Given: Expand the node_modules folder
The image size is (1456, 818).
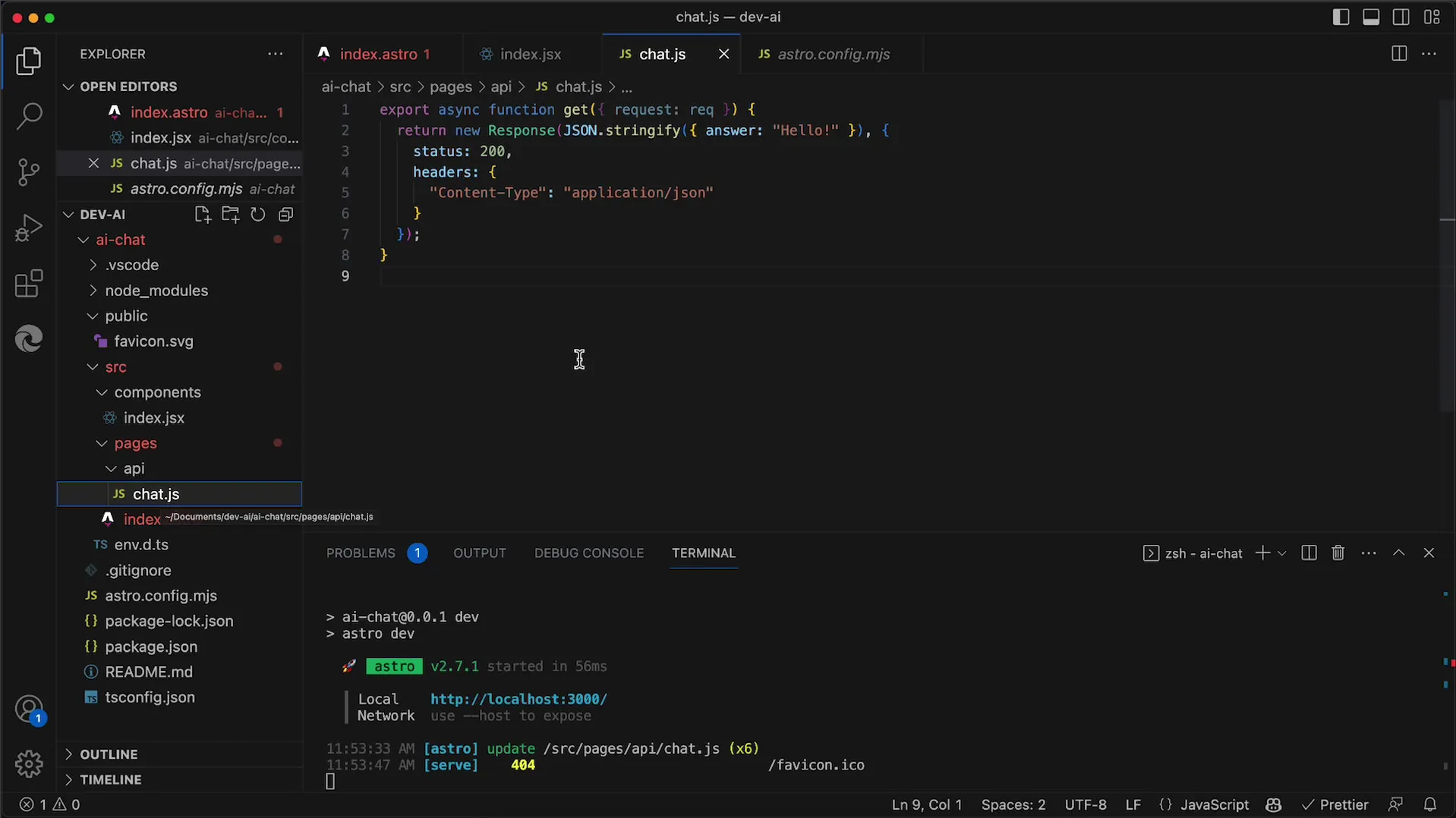Looking at the screenshot, I should coord(179,291).
